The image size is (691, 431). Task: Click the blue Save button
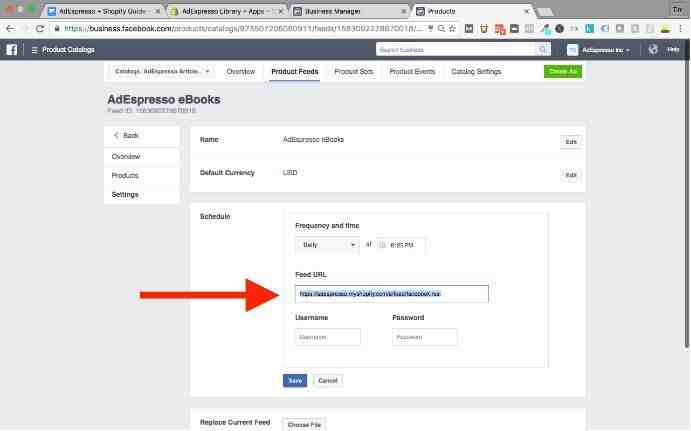pos(295,380)
